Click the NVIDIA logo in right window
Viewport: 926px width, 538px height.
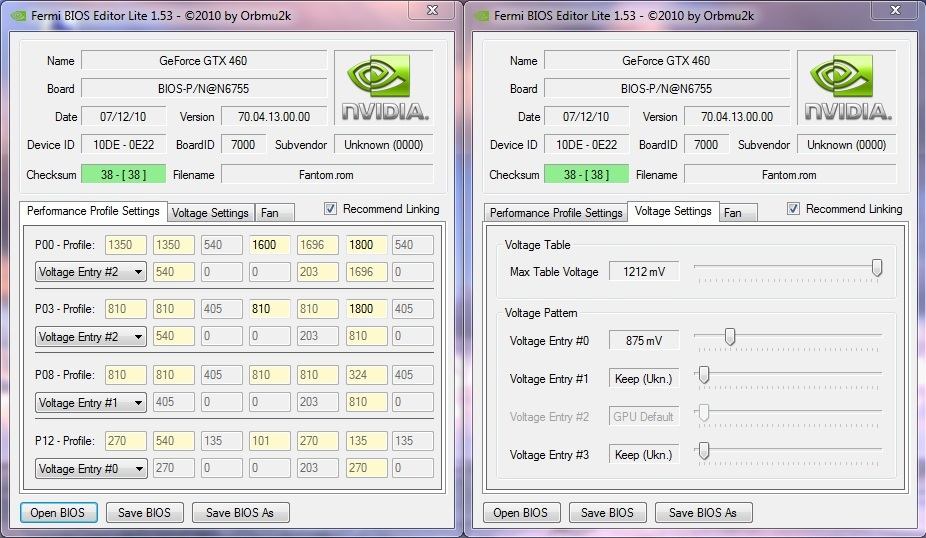847,87
